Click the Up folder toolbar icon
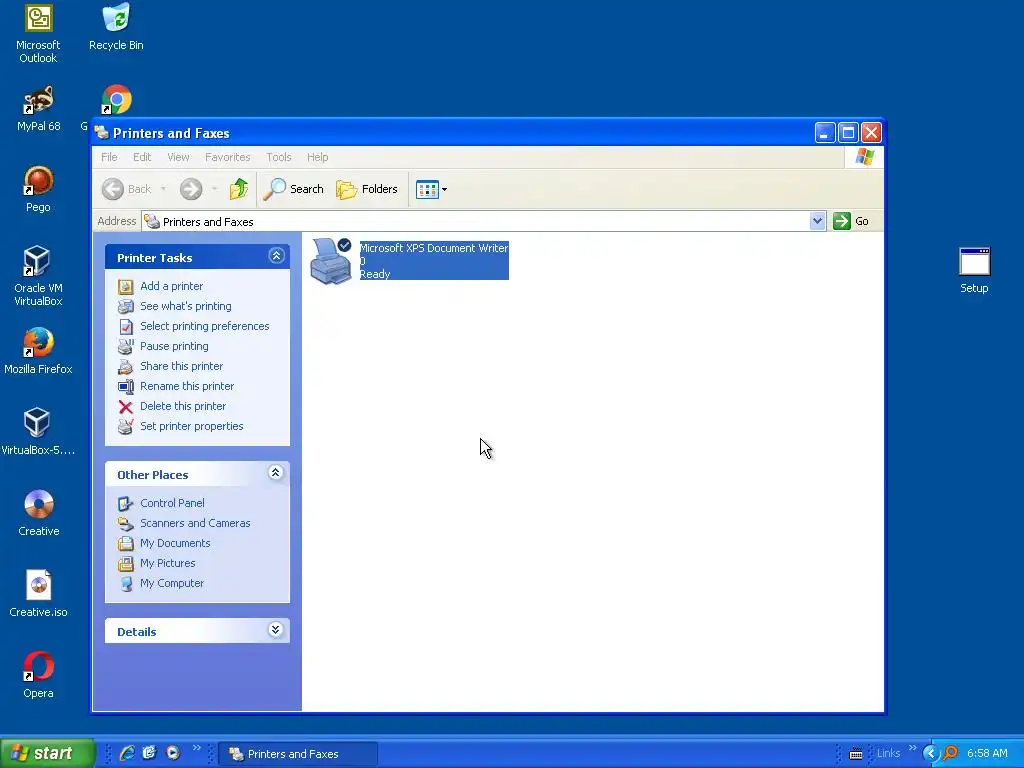1024x768 pixels. click(x=238, y=189)
